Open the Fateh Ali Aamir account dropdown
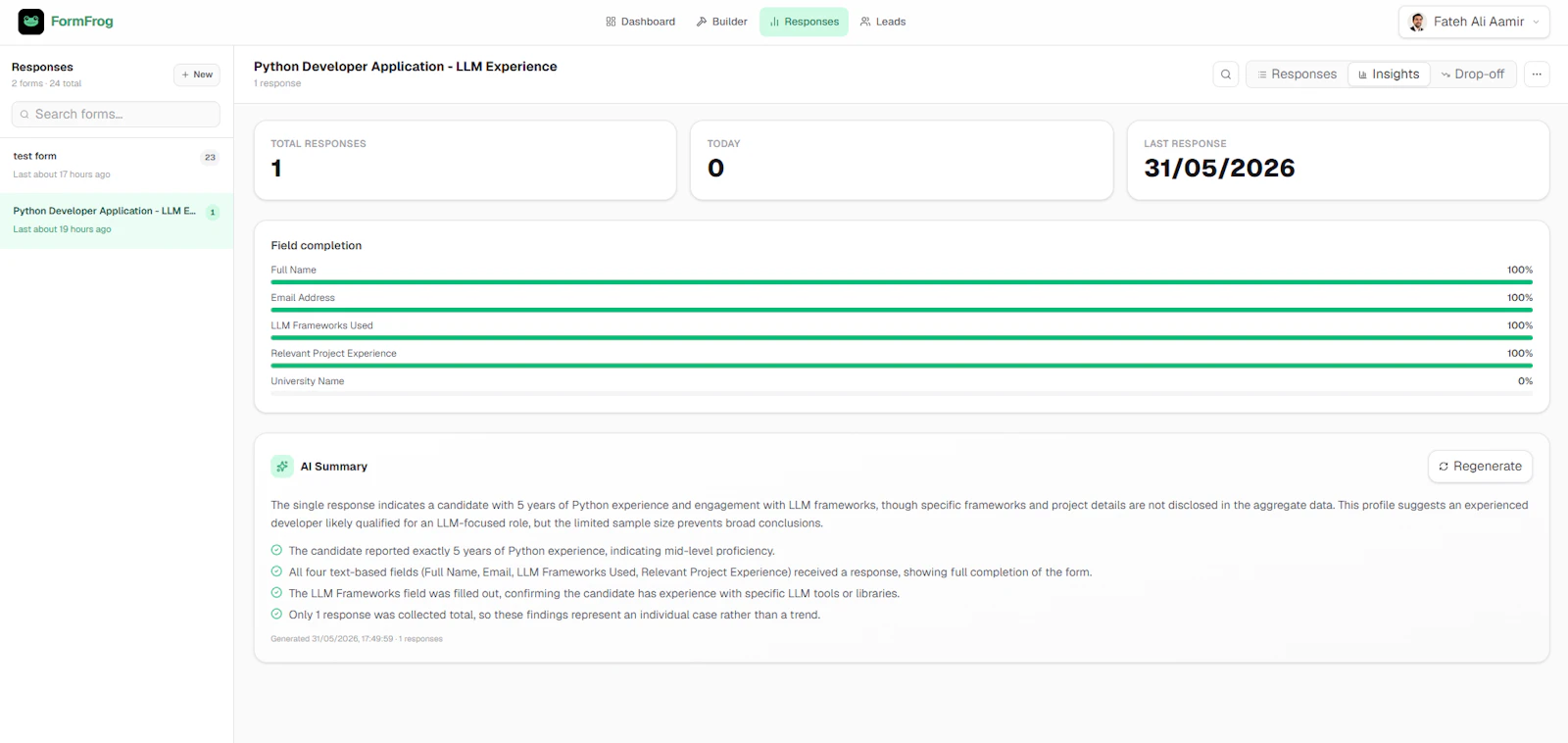 (1474, 22)
